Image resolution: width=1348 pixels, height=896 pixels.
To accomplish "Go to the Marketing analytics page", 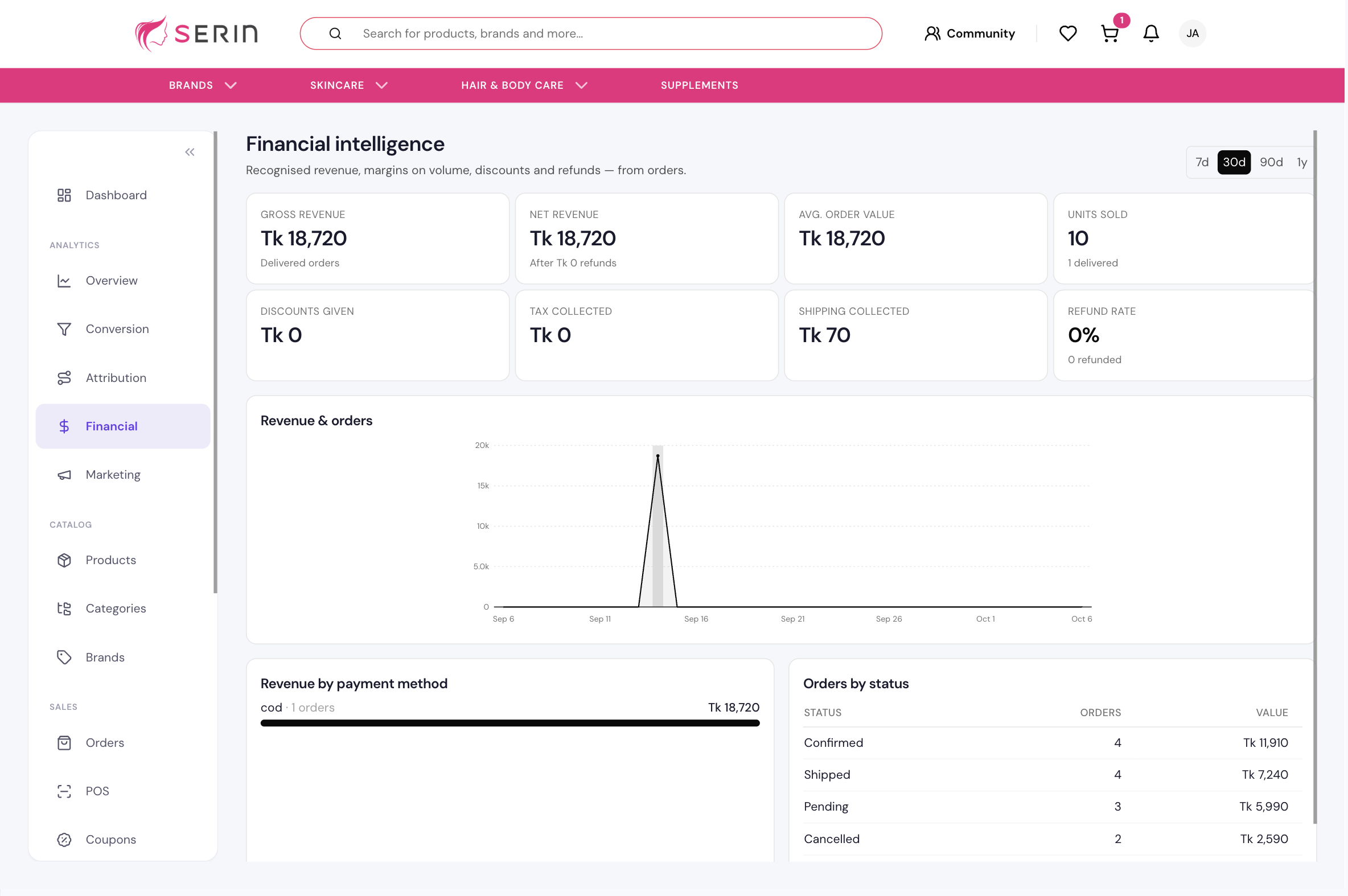I will (x=123, y=475).
